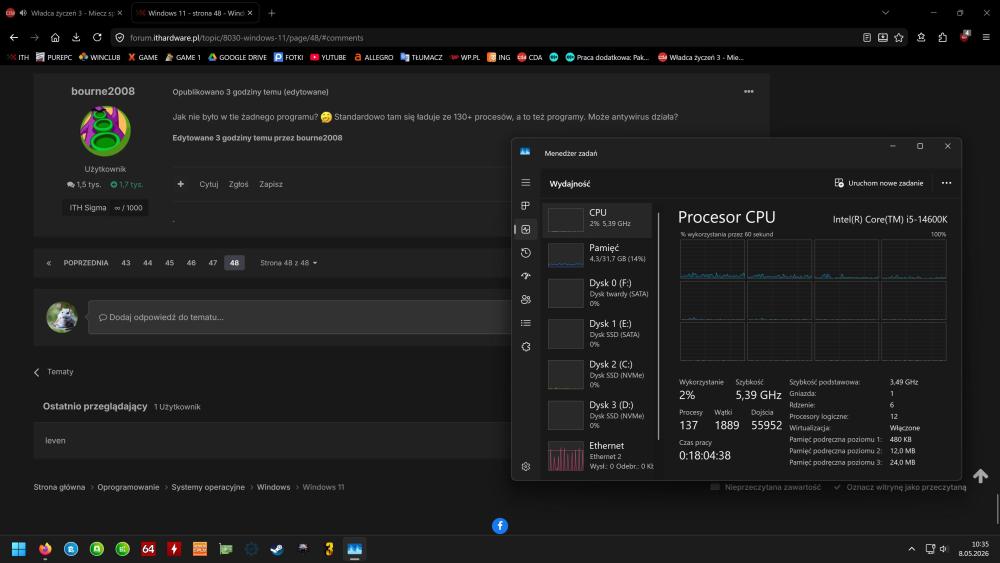
Task: Open taskbar volume icon
Action: [x=944, y=549]
